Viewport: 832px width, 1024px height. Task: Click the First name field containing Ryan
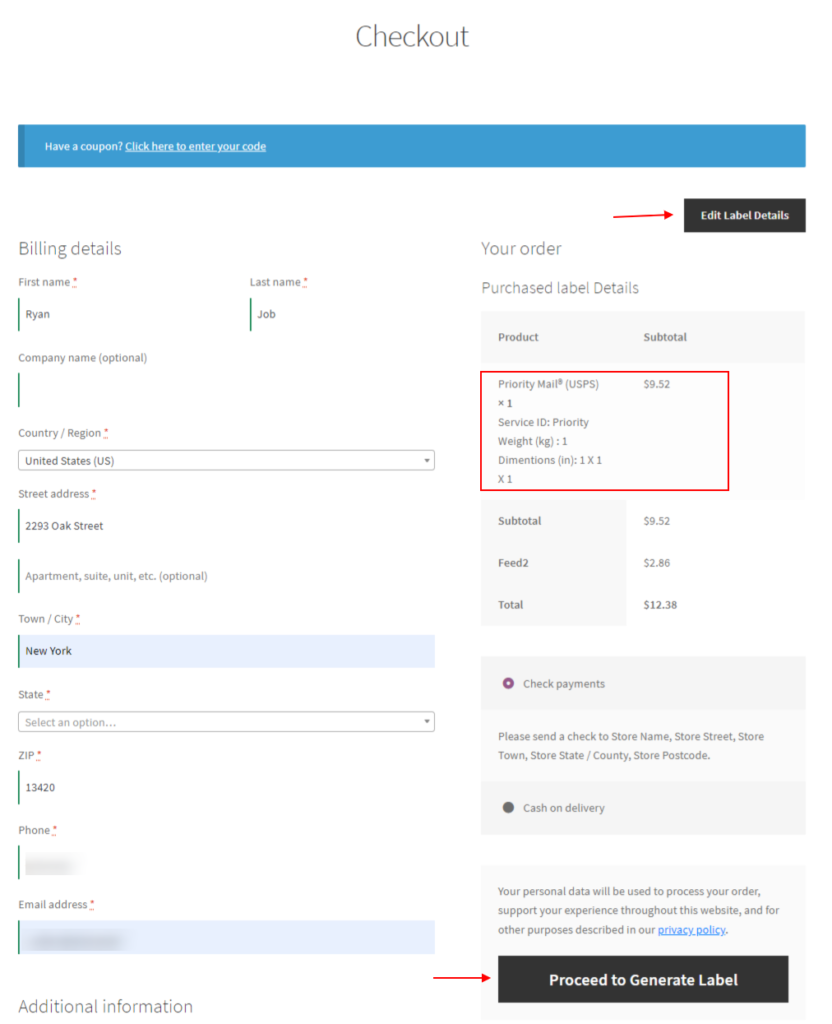click(x=120, y=314)
